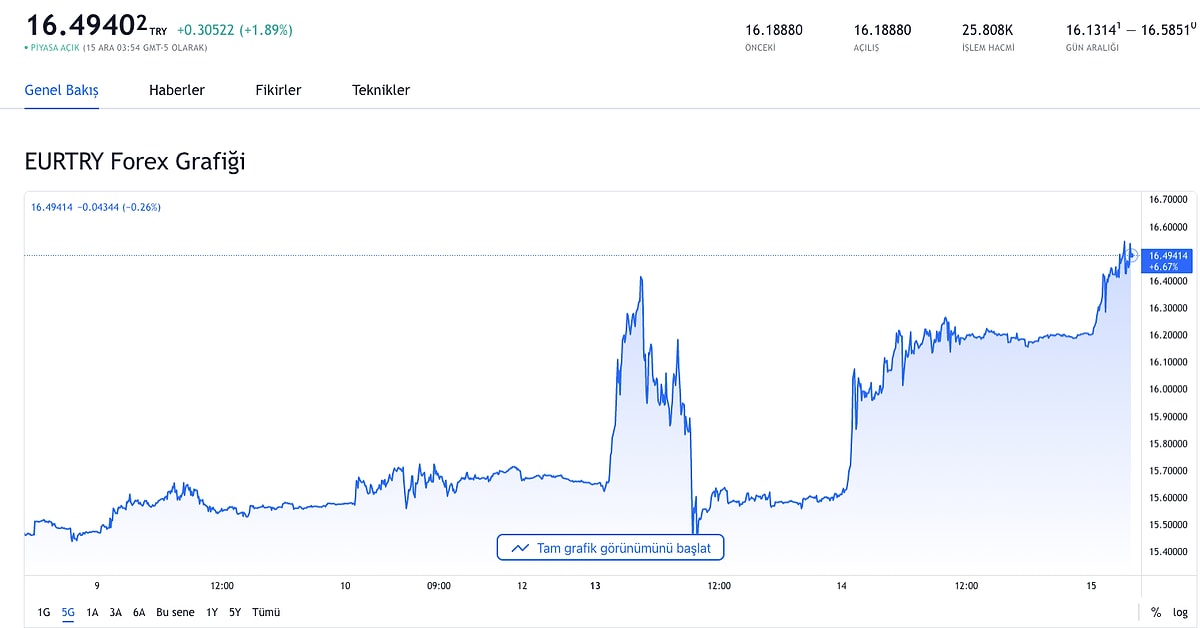
Task: Select the 1G time range
Action: click(x=44, y=612)
